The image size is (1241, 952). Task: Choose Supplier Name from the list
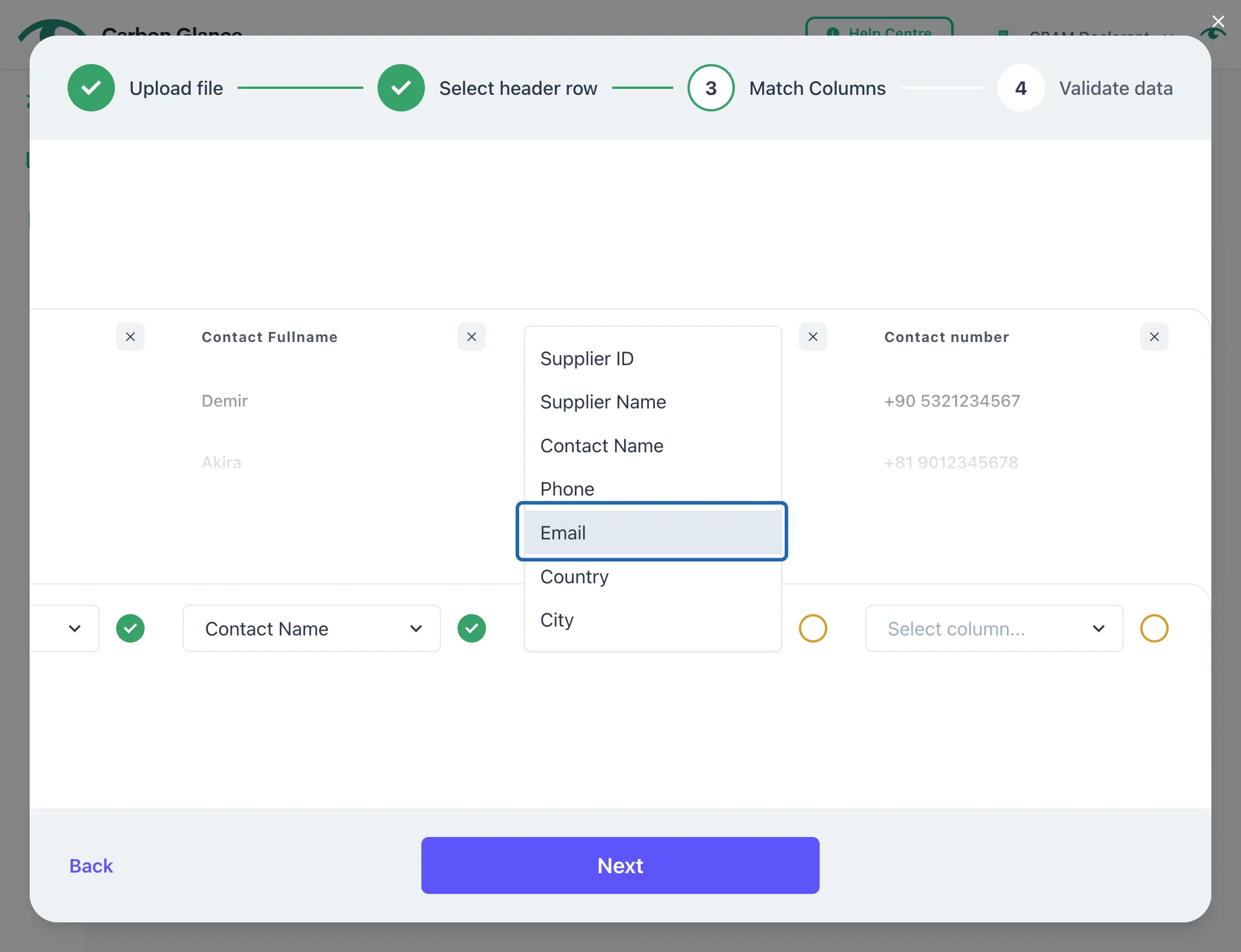[653, 402]
